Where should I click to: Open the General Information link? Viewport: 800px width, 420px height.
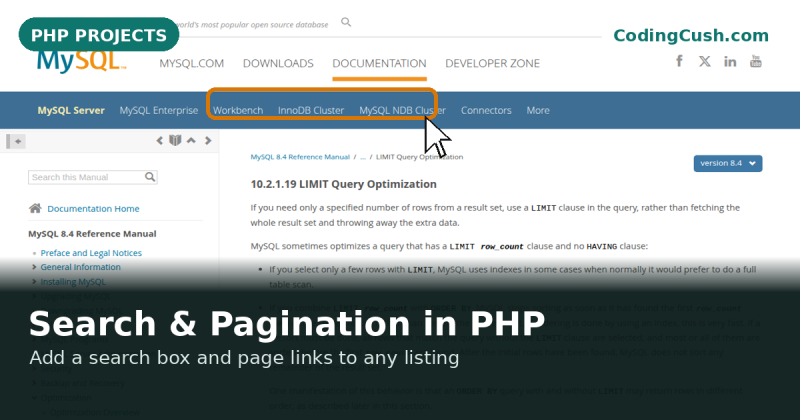pos(81,267)
